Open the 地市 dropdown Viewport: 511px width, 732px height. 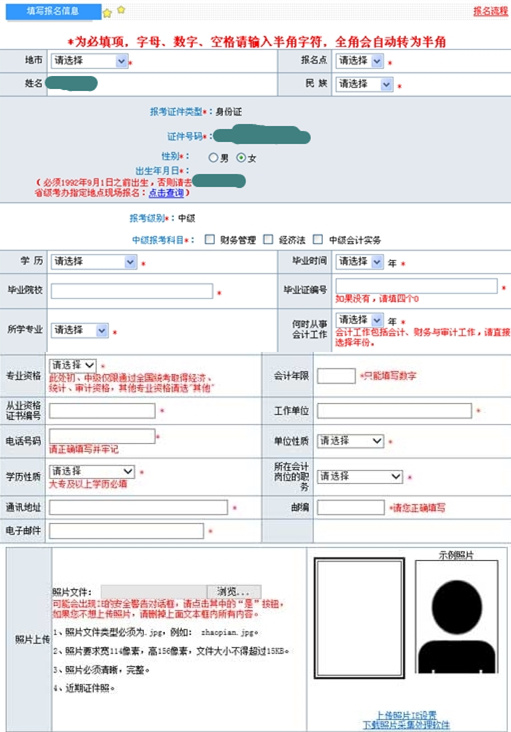[90, 61]
